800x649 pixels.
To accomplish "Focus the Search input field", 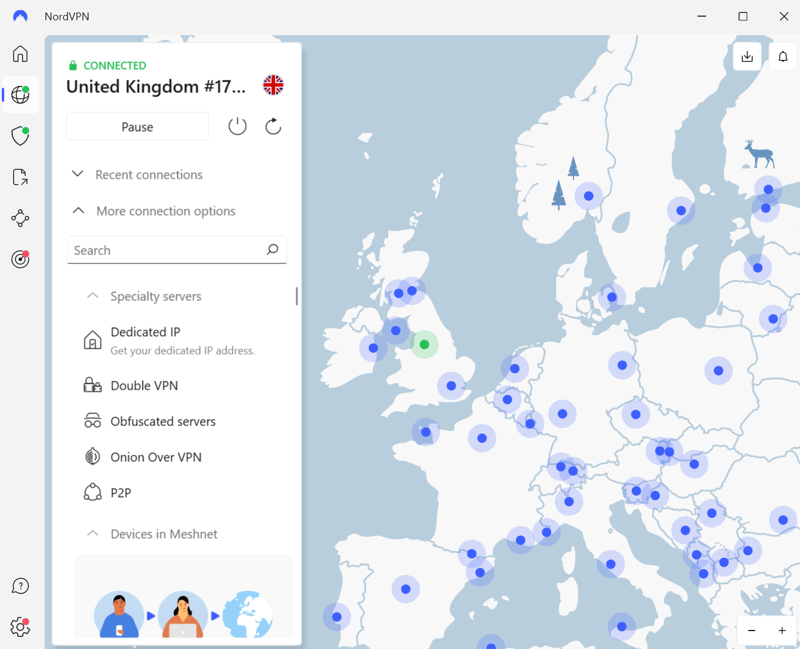I will (x=177, y=249).
